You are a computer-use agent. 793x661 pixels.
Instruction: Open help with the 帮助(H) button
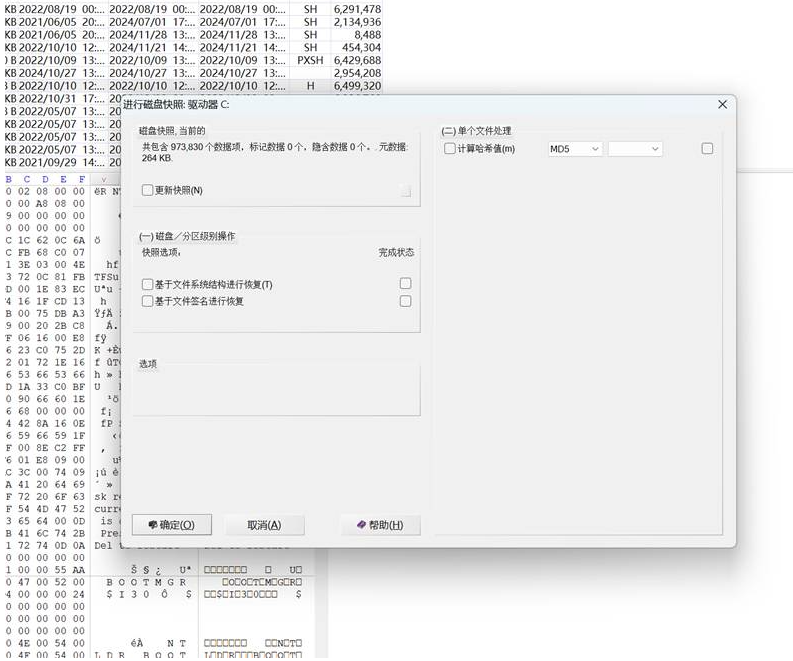pyautogui.click(x=380, y=525)
